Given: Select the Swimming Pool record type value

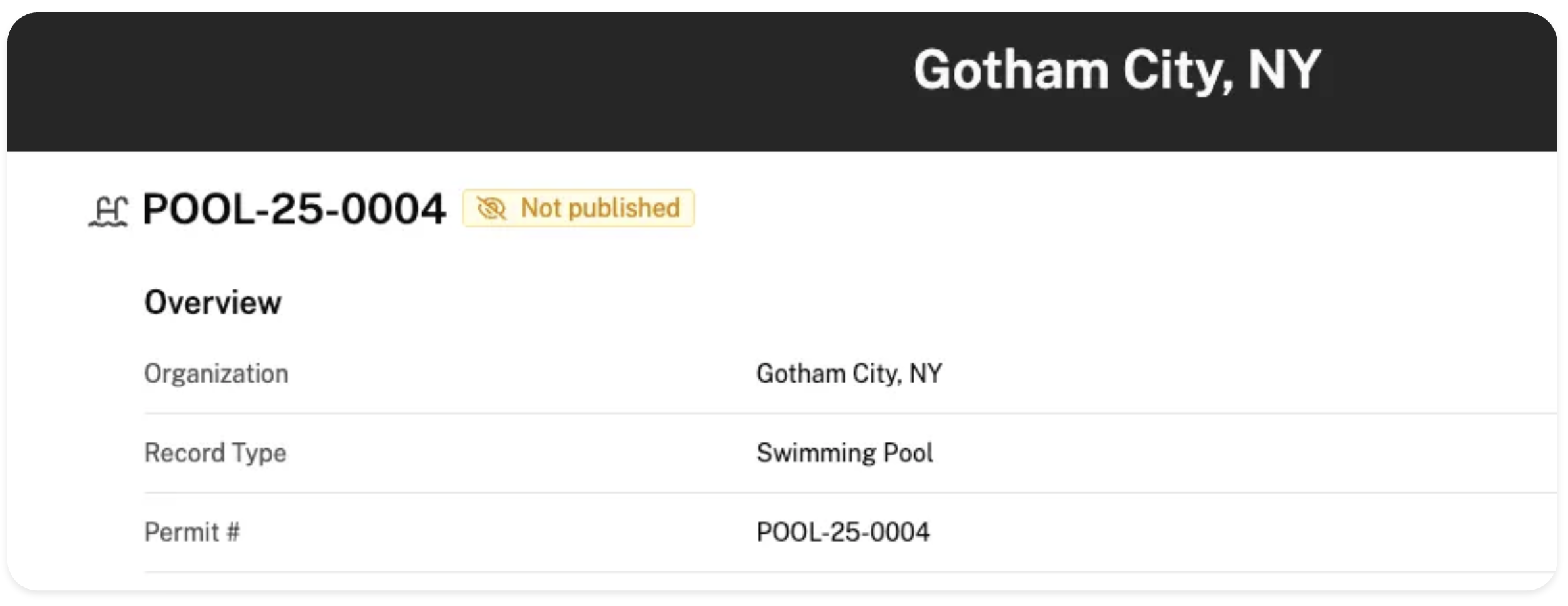Looking at the screenshot, I should click(x=845, y=453).
